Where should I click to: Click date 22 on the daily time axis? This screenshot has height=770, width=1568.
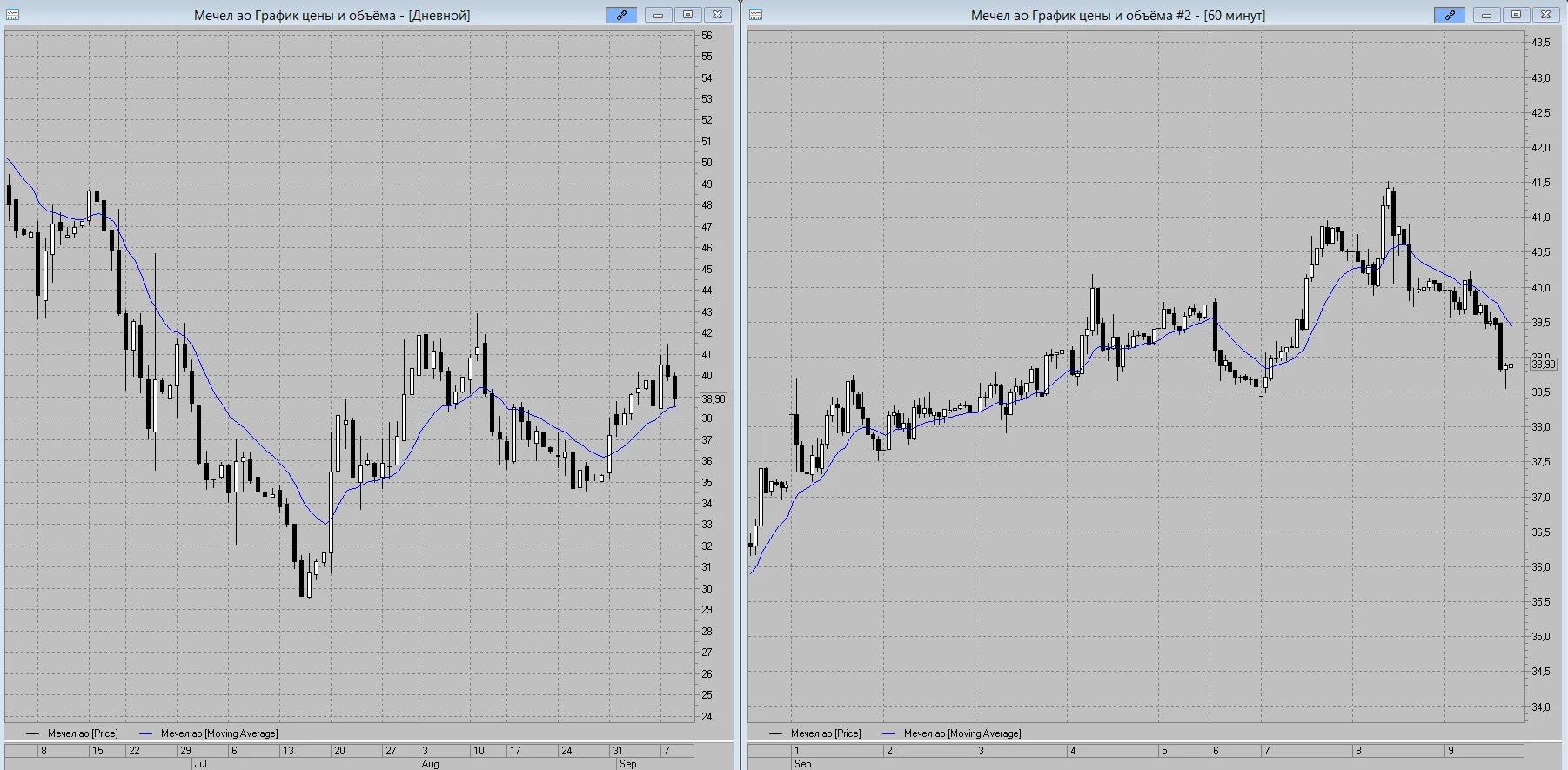click(x=134, y=751)
